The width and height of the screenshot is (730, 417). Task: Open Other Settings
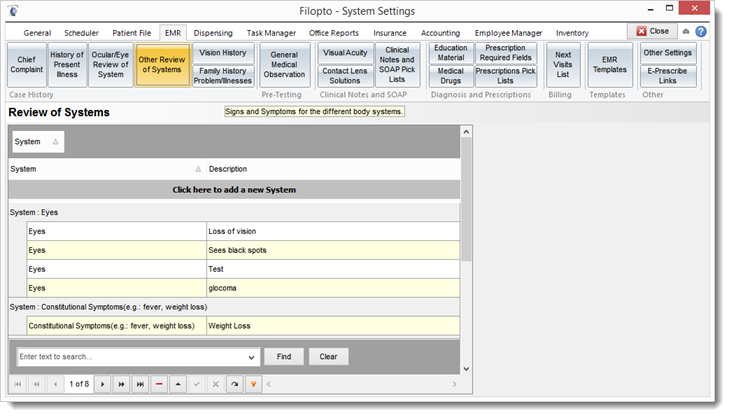tap(668, 53)
